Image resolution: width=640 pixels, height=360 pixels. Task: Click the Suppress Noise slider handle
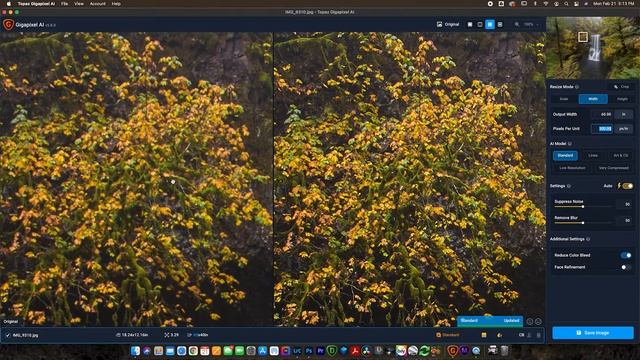pos(583,207)
